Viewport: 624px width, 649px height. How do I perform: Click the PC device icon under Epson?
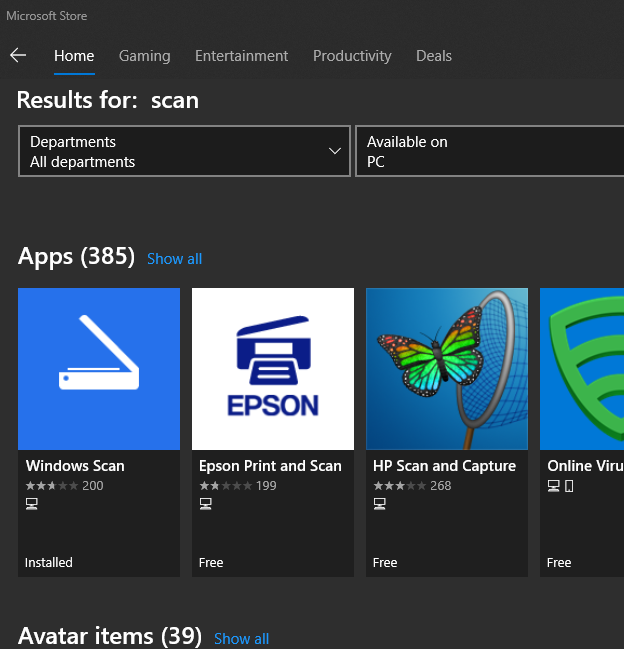(x=206, y=504)
